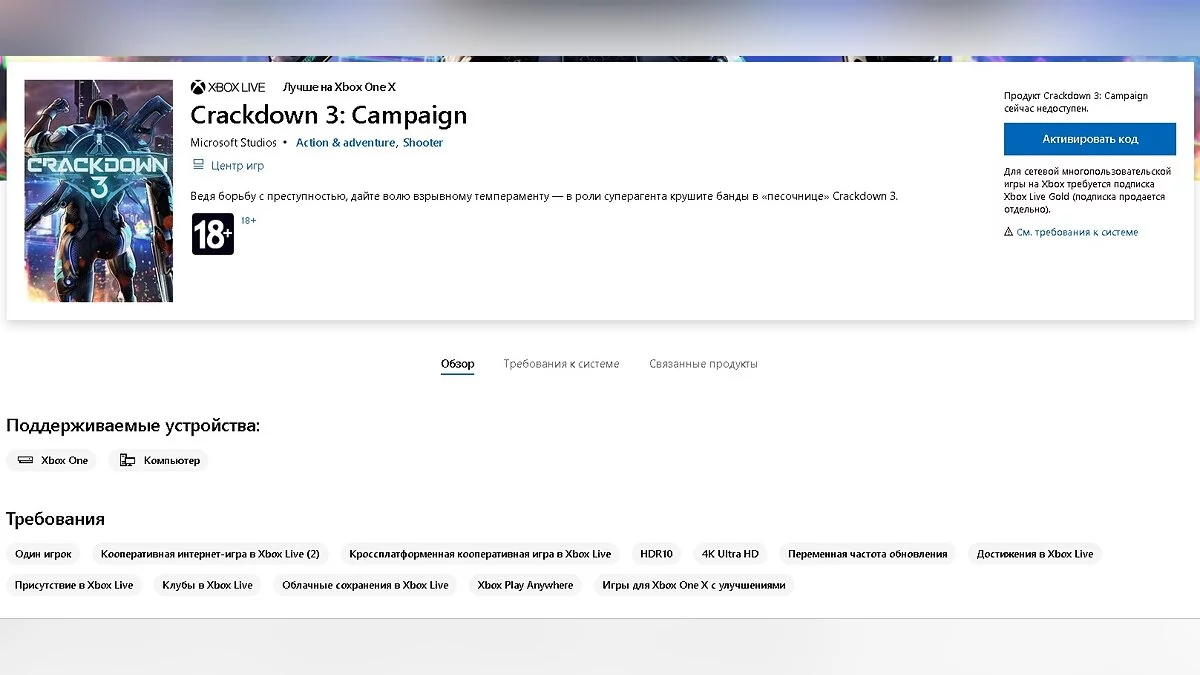Click the Crackdown 3: Campaign title text
Screen dimensions: 1200x675
pyautogui.click(x=329, y=115)
